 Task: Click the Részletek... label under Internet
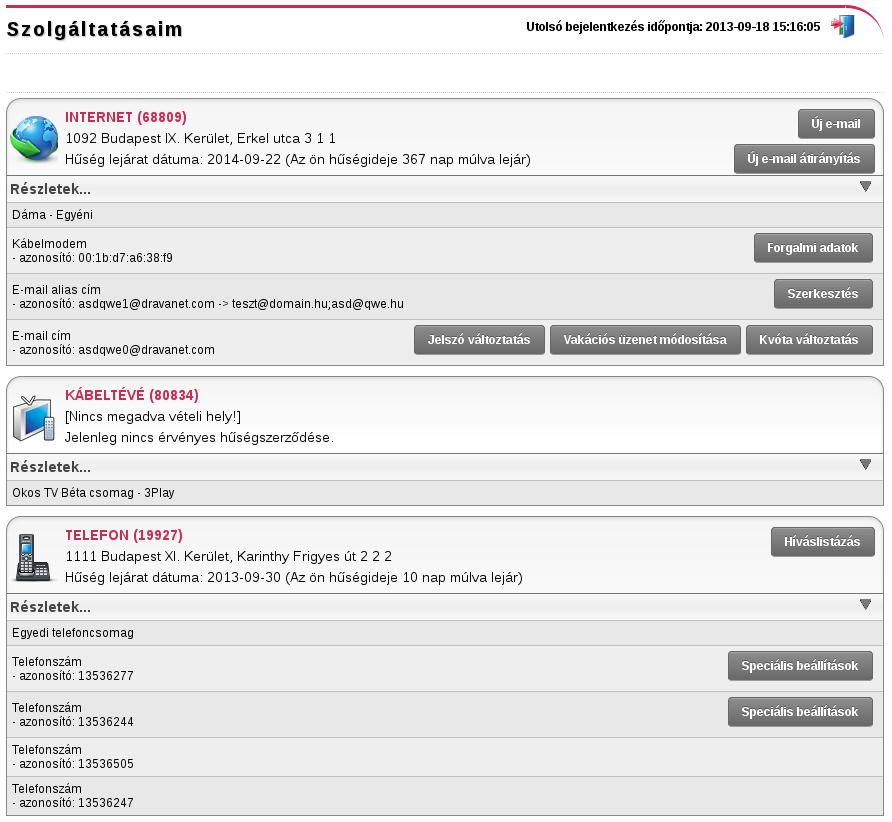click(x=50, y=189)
